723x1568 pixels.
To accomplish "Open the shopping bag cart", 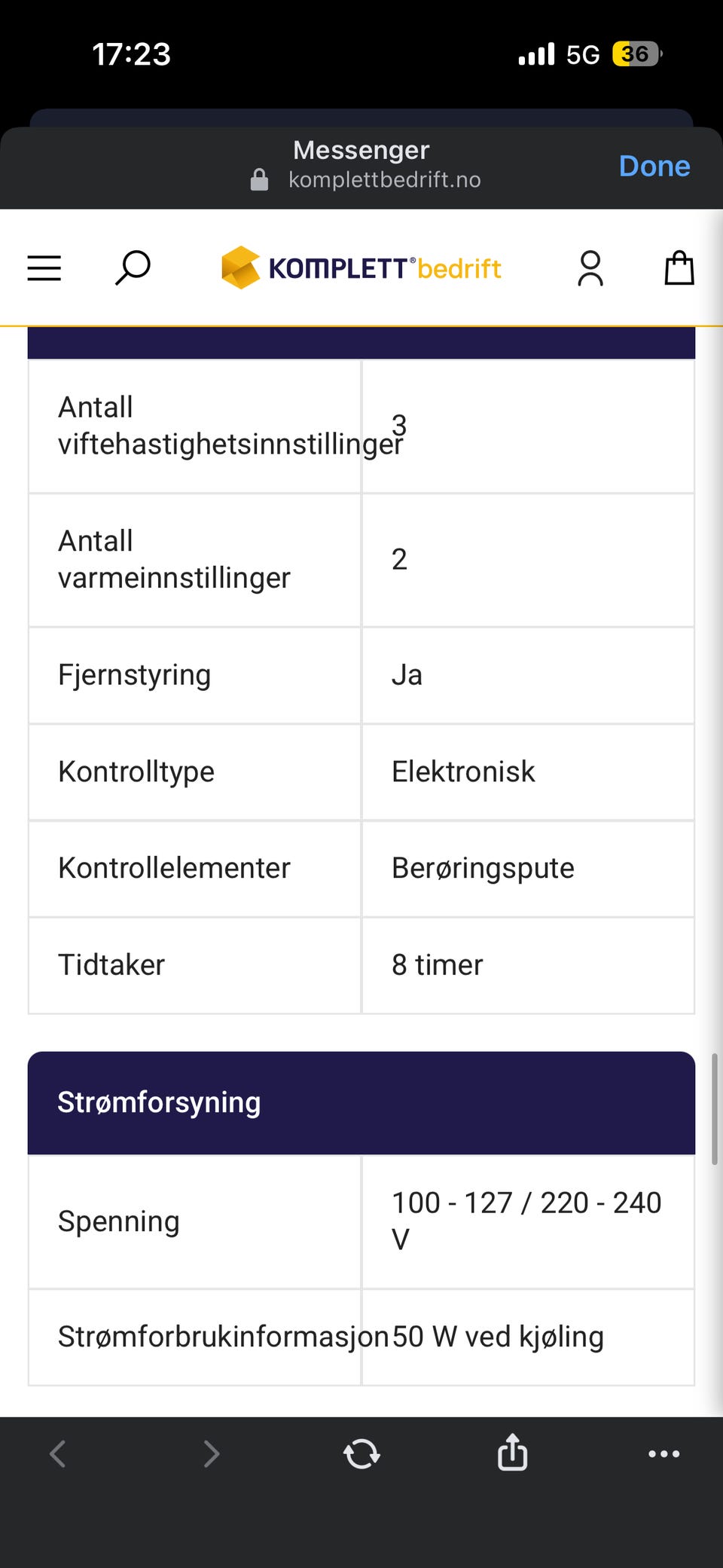I will click(679, 267).
